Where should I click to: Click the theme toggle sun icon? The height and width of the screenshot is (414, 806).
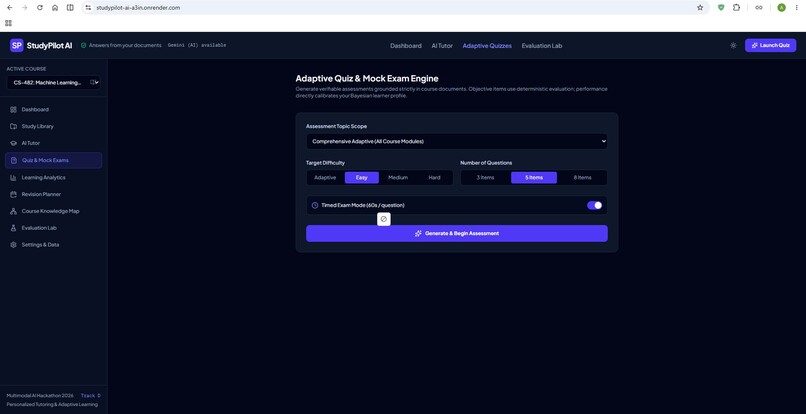tap(733, 45)
